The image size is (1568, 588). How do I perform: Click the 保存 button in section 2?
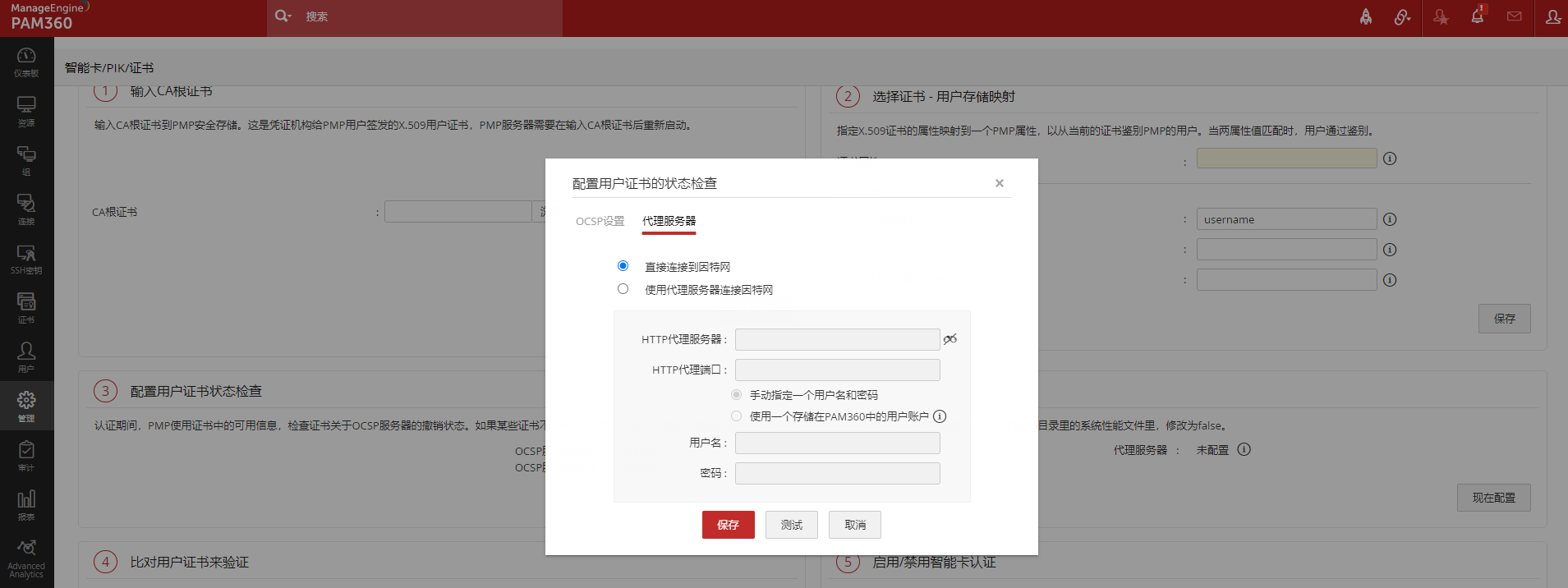[x=1505, y=319]
